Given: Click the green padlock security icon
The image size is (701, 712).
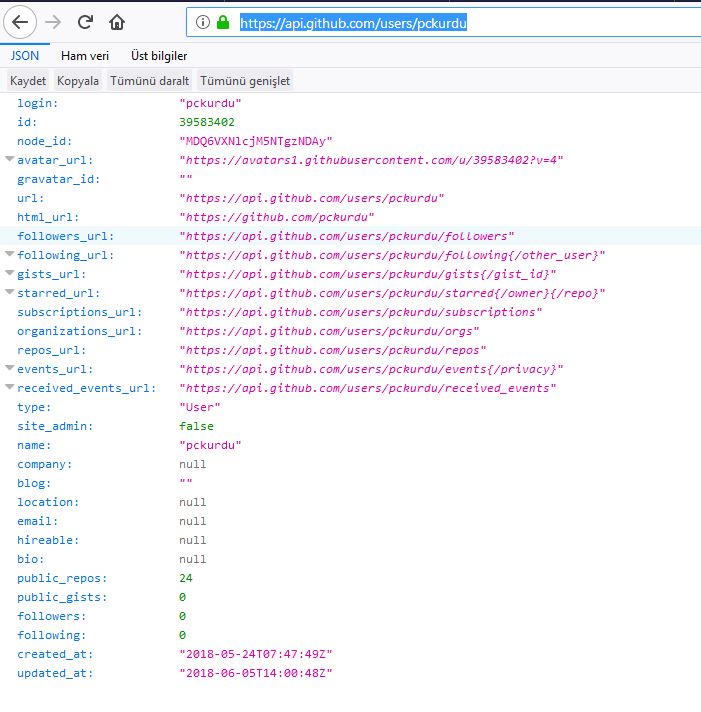Looking at the screenshot, I should coord(223,22).
